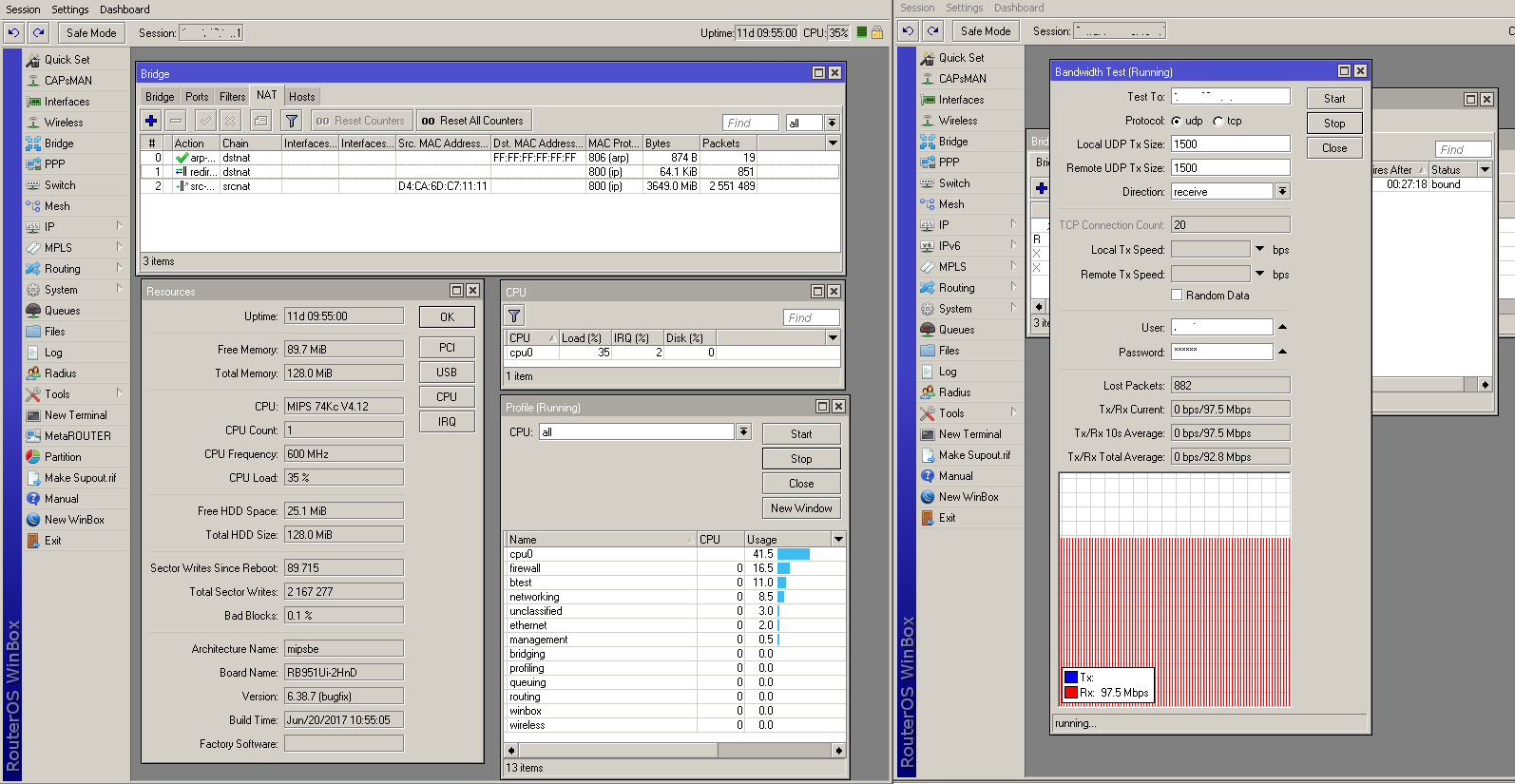Open Queues in the right WinBox sidebar

click(956, 330)
